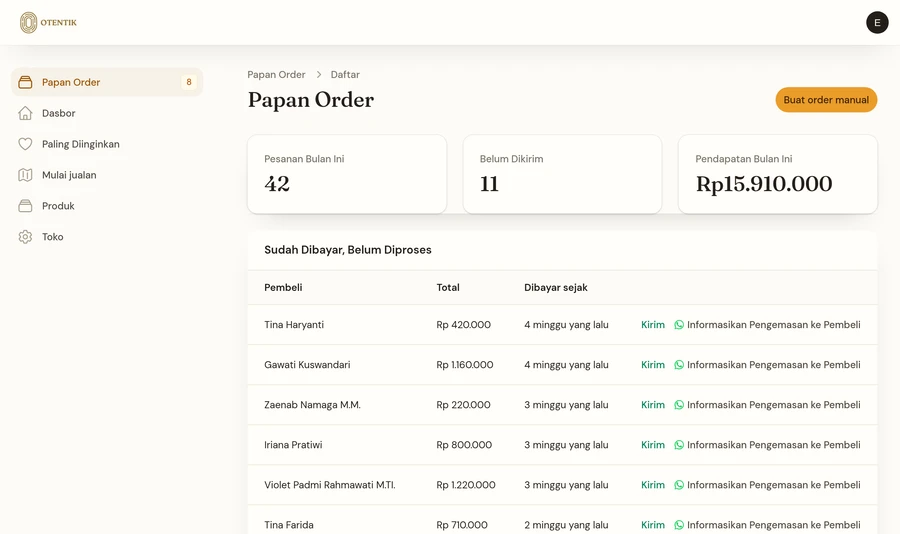Viewport: 900px width, 534px height.
Task: Click the Paling Diinginkan heart icon
Action: pos(25,144)
